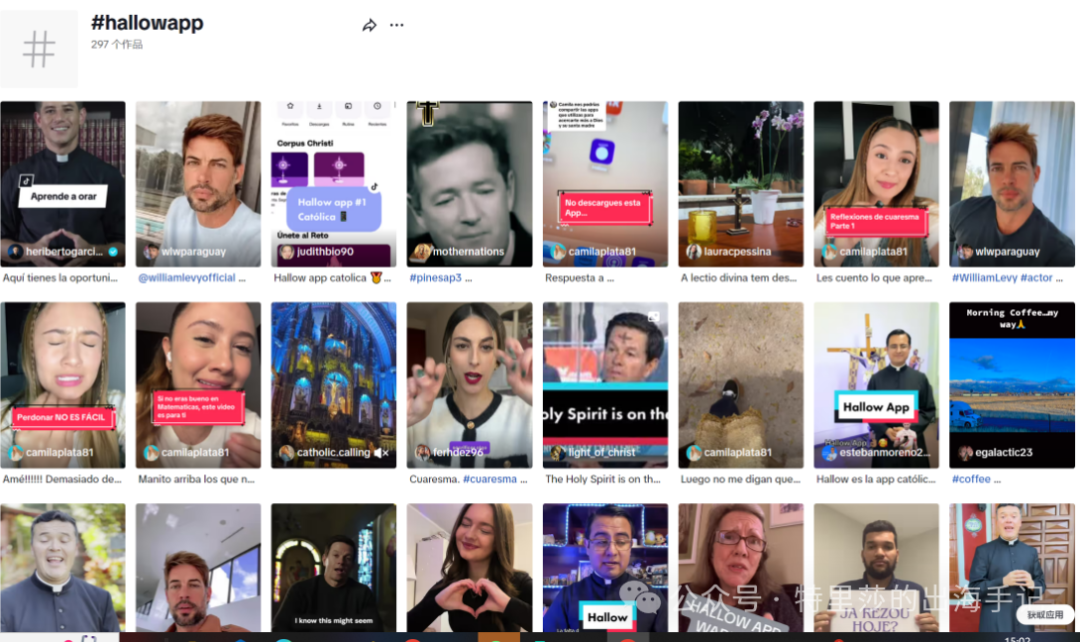Click the light_of_christ profile avatar
The width and height of the screenshot is (1080, 642).
(558, 453)
